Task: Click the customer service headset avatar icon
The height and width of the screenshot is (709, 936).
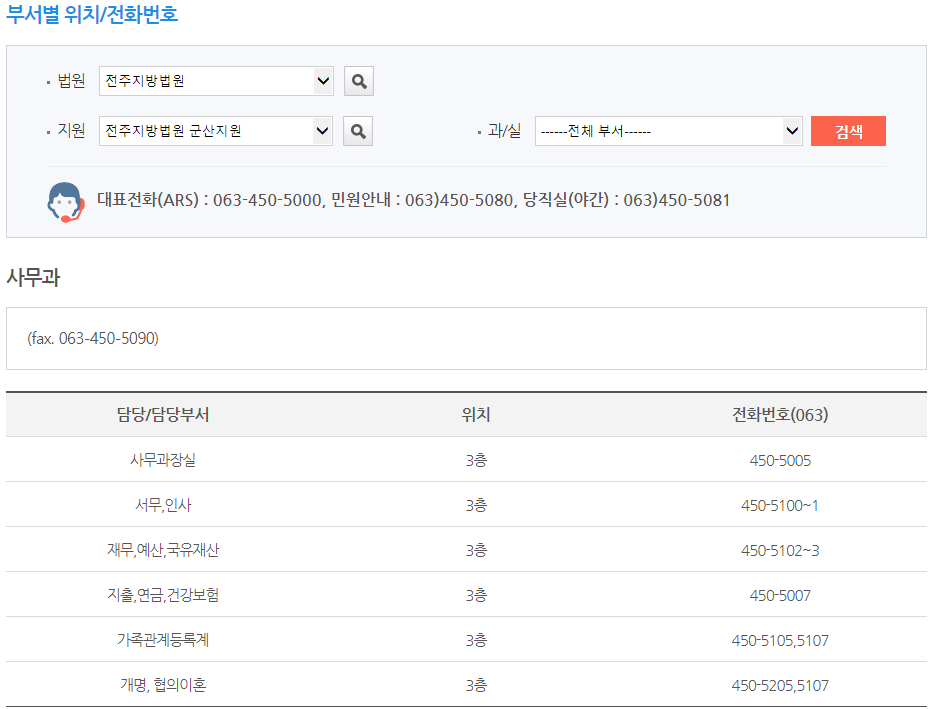Action: click(66, 202)
